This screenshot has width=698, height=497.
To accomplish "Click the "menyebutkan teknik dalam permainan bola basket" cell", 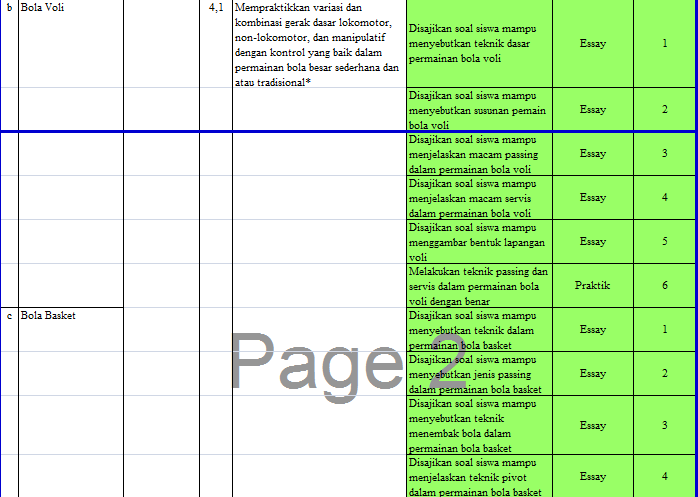I will click(479, 330).
